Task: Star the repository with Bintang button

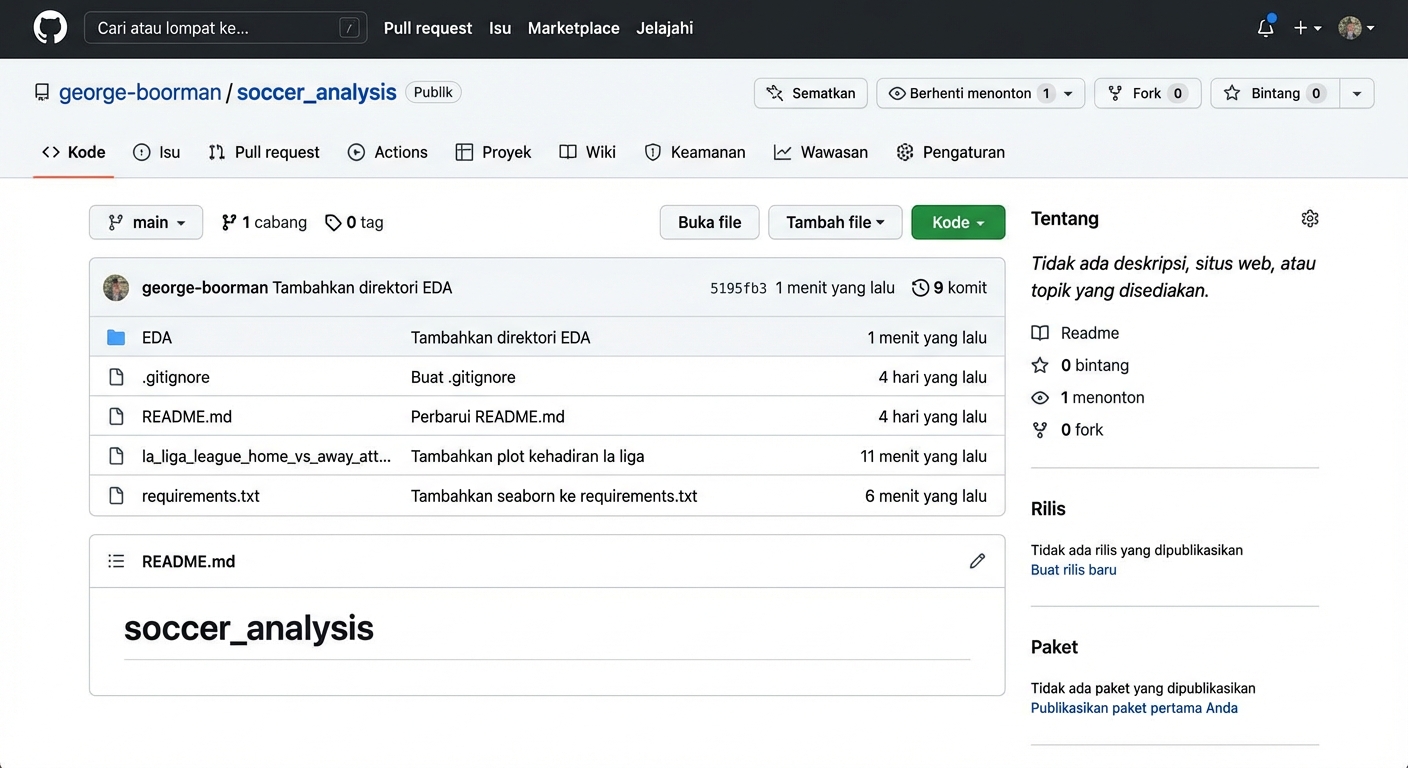Action: (1275, 93)
